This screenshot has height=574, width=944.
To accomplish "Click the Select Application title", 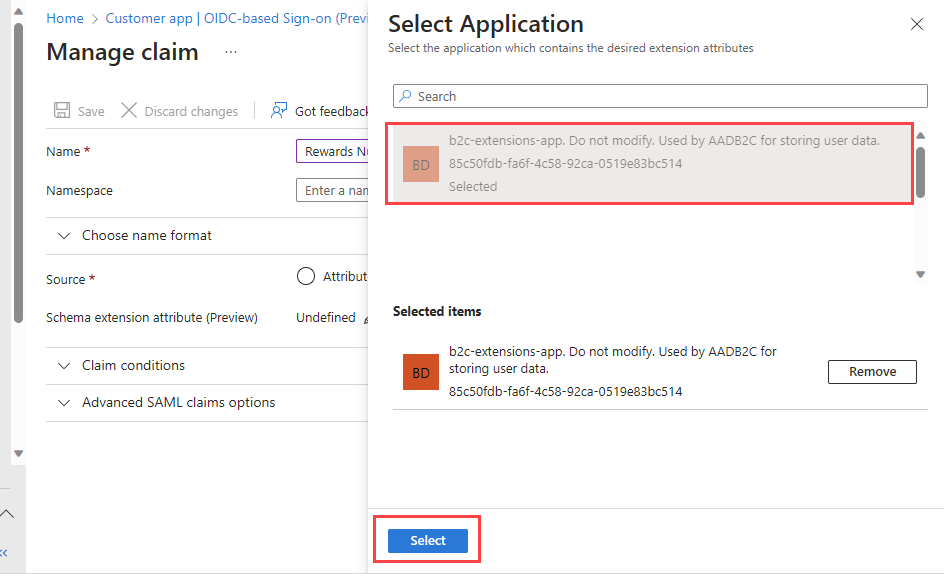I will tap(485, 24).
